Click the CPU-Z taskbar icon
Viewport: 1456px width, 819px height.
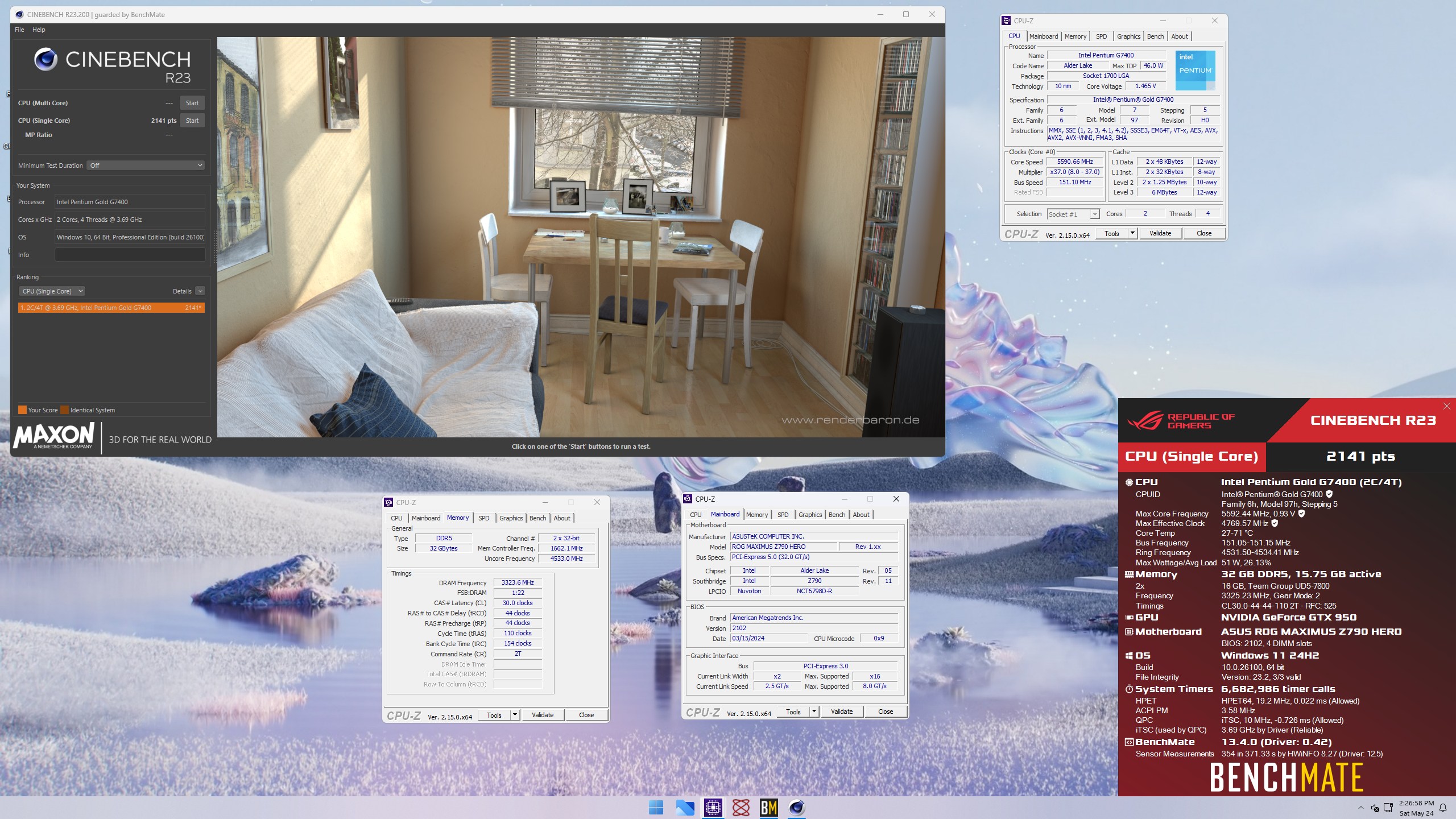(713, 807)
